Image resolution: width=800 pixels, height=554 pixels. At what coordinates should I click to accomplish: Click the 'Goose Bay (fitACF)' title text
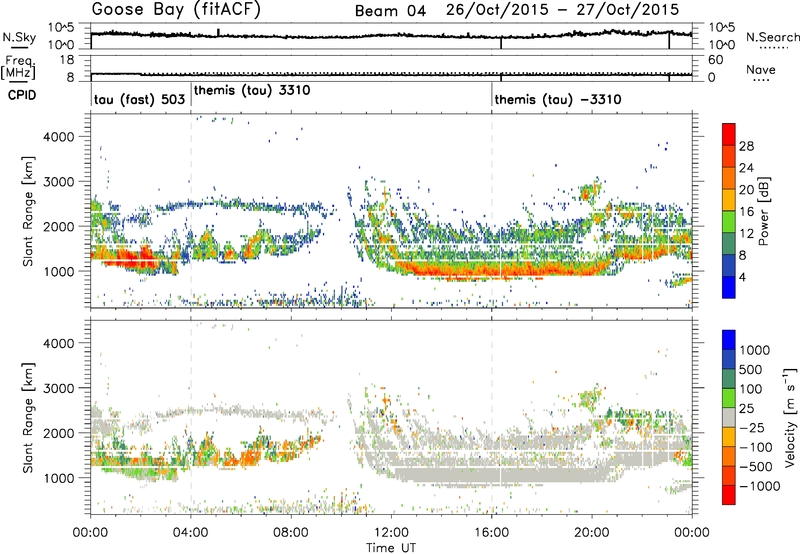(x=176, y=10)
